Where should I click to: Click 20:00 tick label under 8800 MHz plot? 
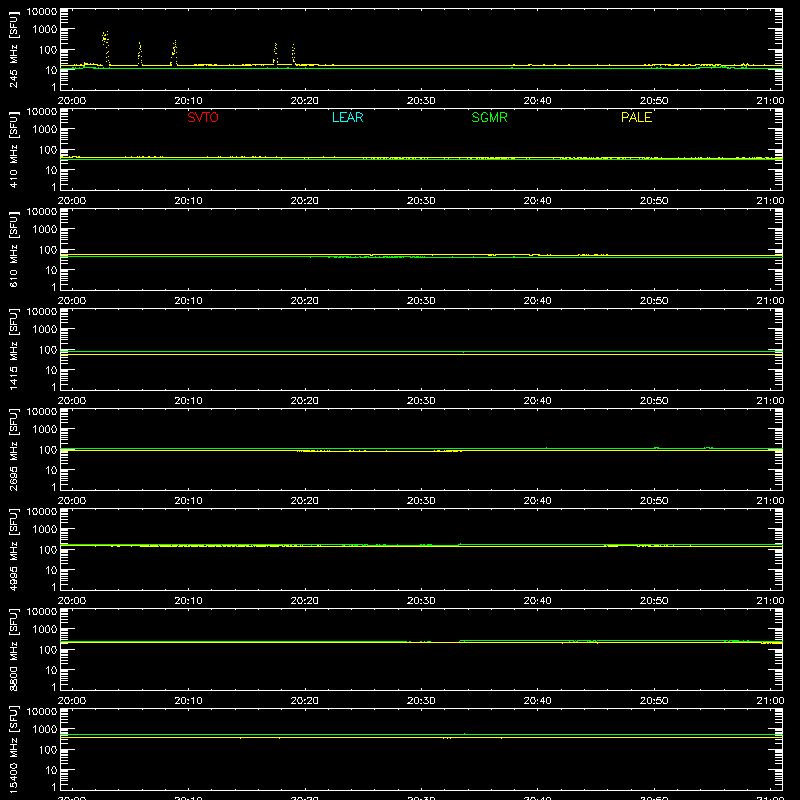pyautogui.click(x=71, y=701)
